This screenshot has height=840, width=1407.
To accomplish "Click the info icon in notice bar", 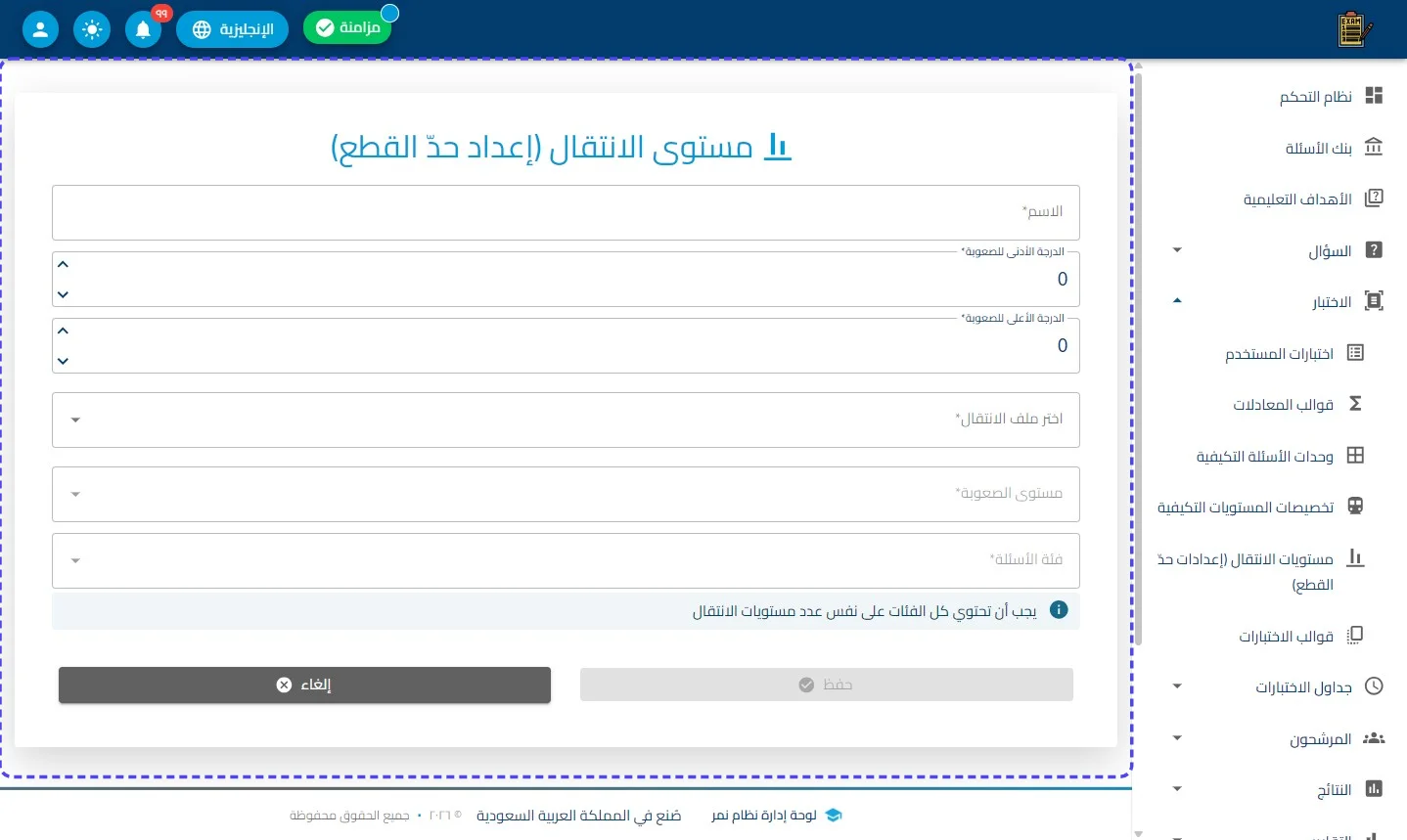I will 1059,610.
